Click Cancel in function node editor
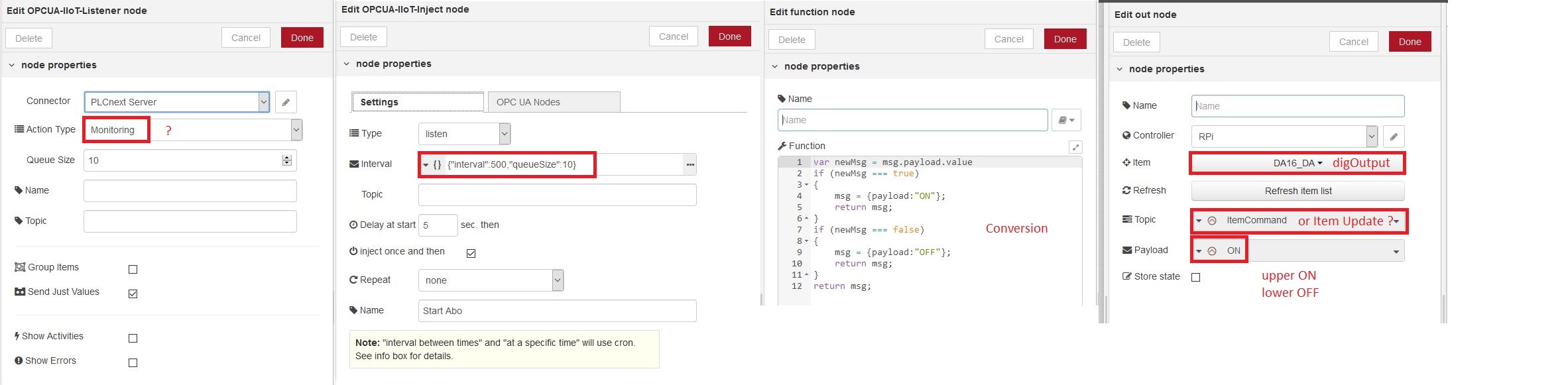The height and width of the screenshot is (385, 1568). pos(1009,39)
